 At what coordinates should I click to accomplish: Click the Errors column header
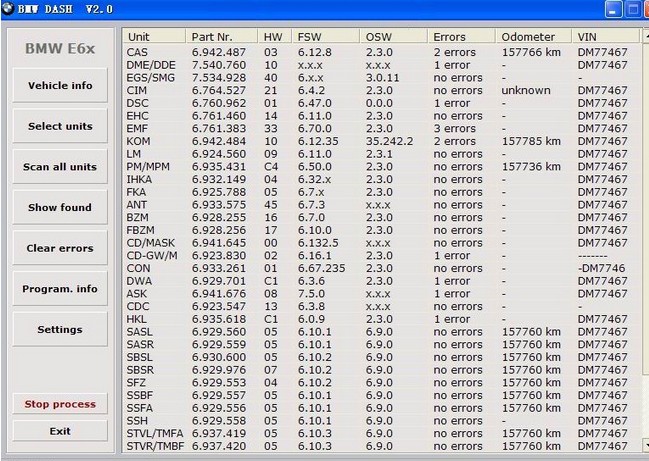pyautogui.click(x=462, y=36)
